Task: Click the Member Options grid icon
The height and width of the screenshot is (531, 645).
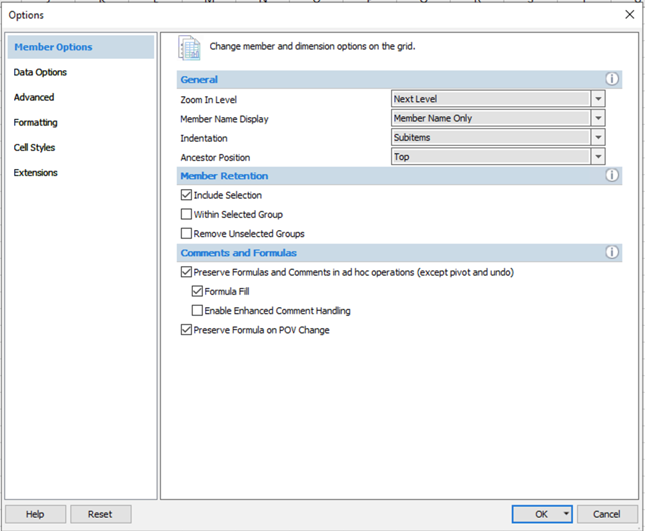Action: point(189,48)
